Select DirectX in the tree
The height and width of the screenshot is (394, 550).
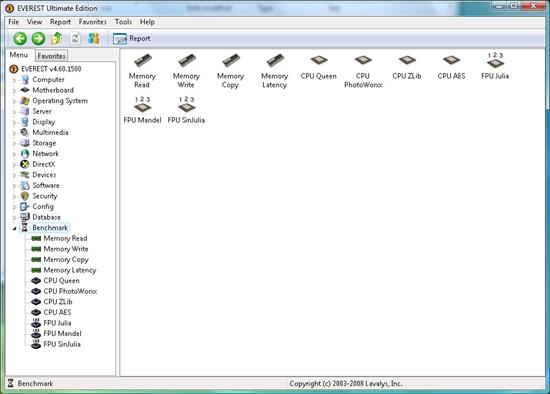pos(44,164)
